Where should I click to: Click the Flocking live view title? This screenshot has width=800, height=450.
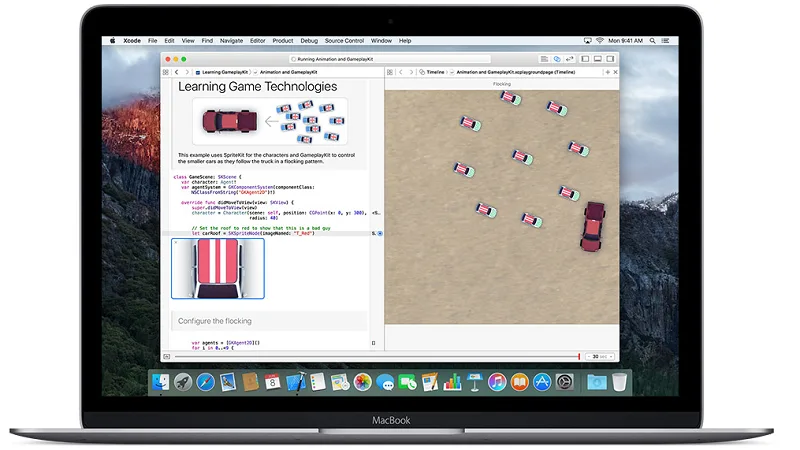(502, 84)
